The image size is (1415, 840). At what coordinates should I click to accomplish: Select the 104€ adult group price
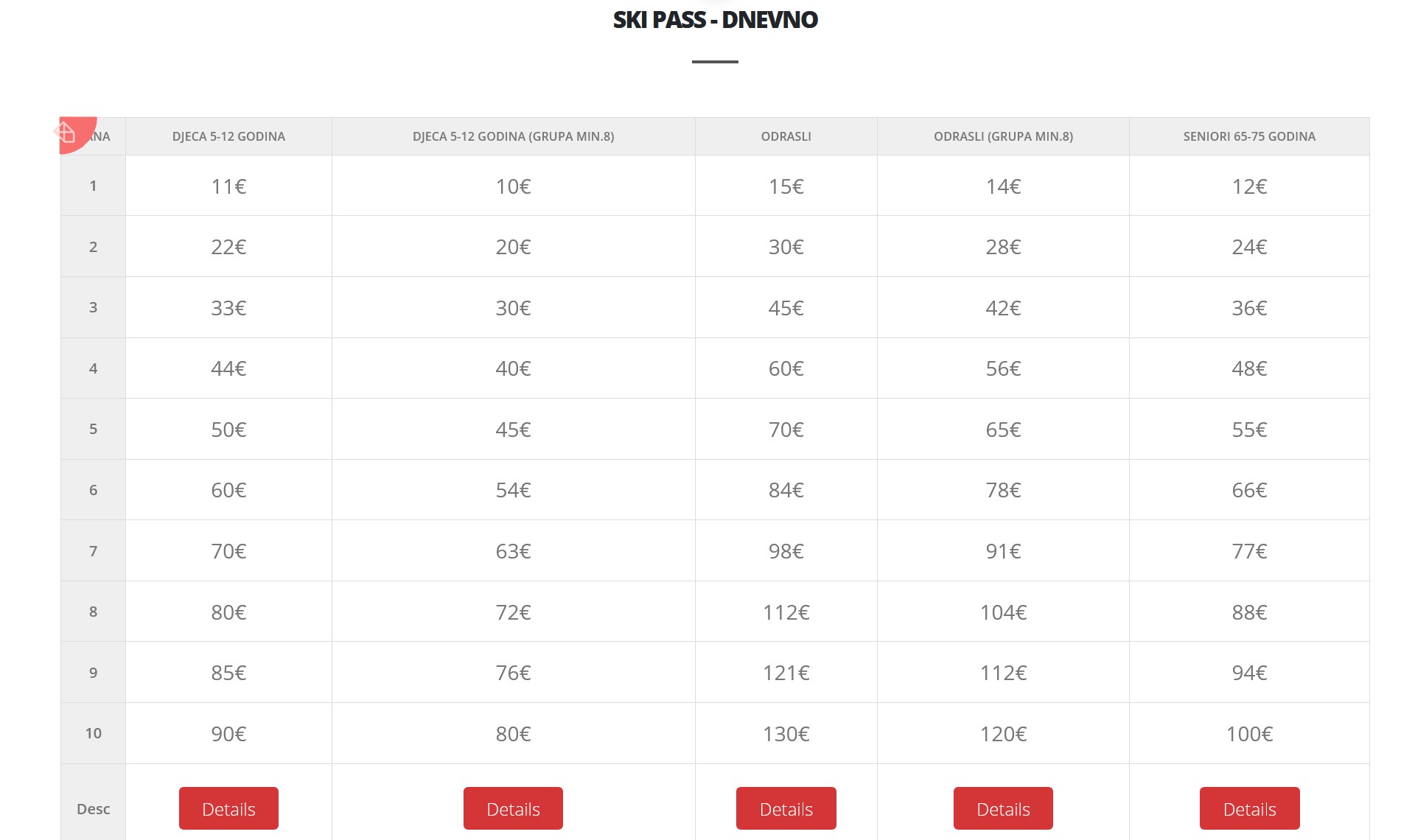[x=1003, y=612]
